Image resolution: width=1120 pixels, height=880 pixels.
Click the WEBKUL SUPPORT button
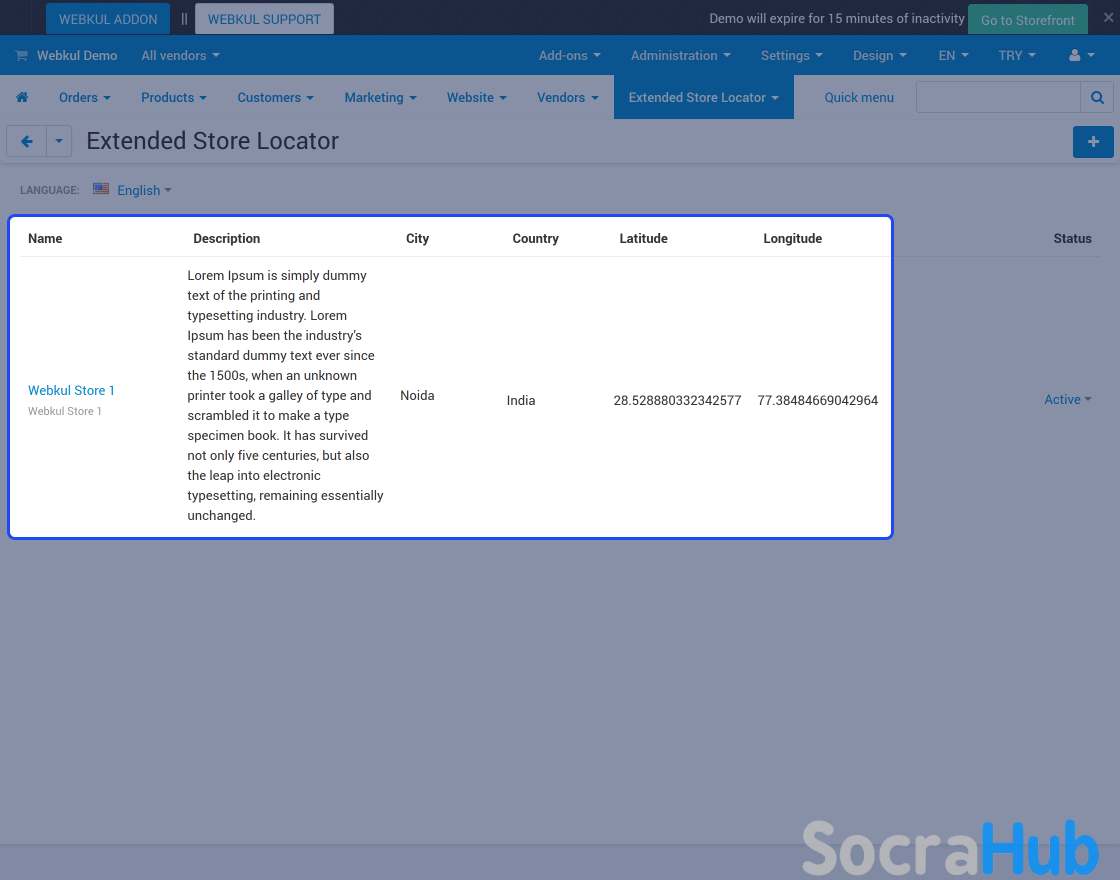[264, 19]
